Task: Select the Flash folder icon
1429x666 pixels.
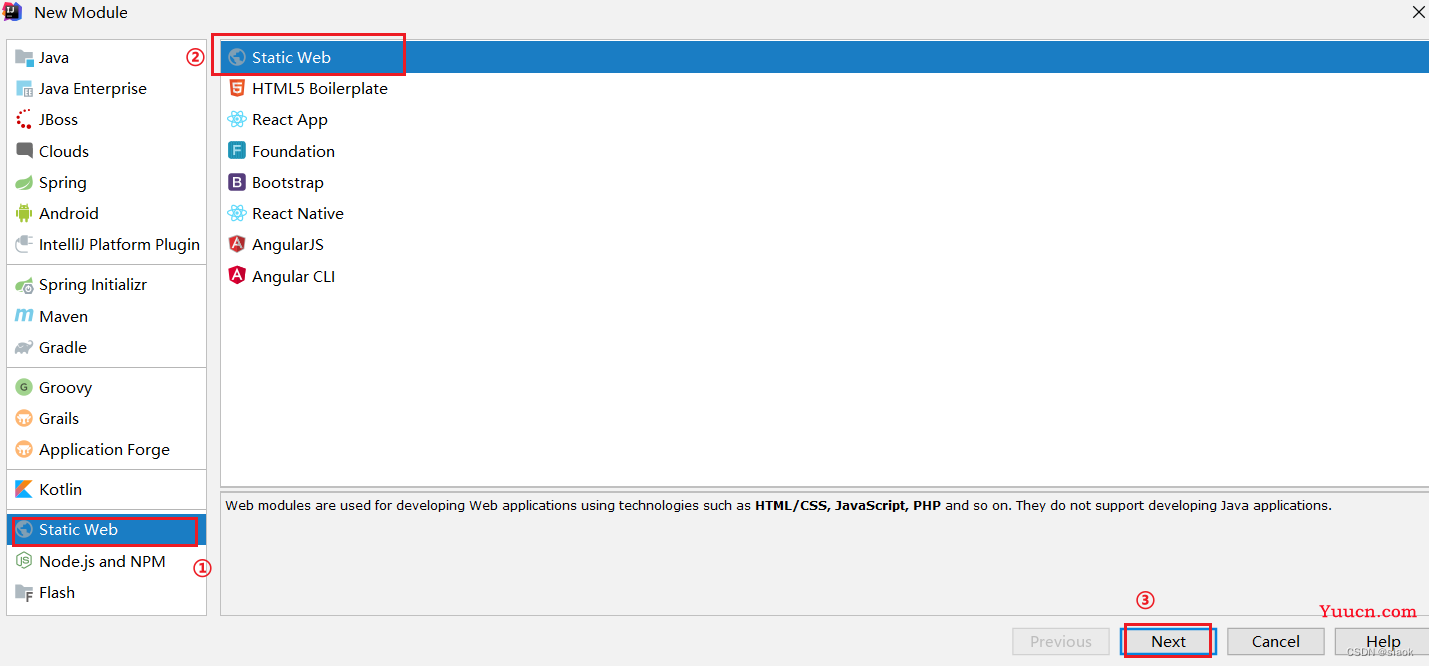Action: coord(24,592)
